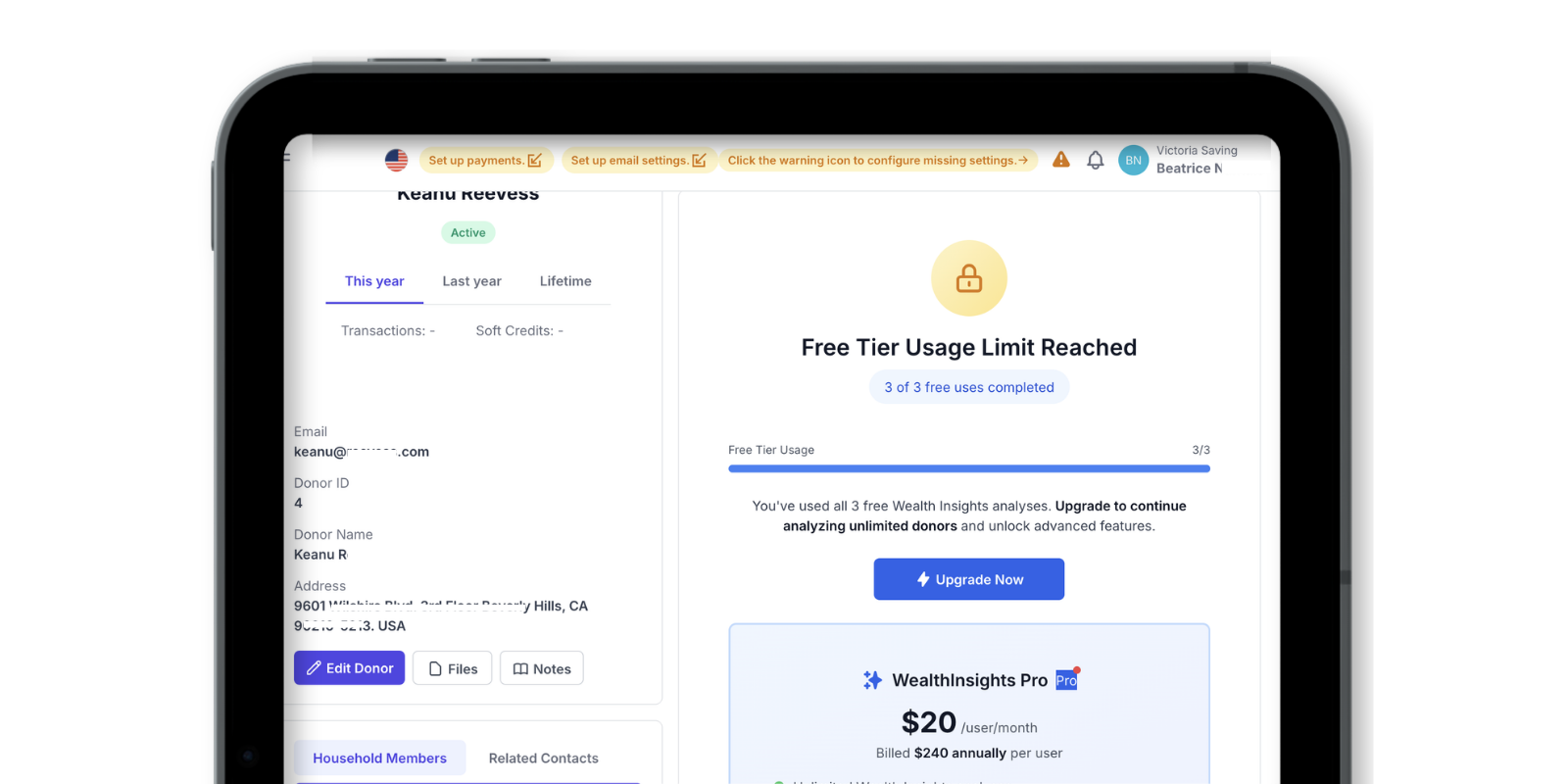The width and height of the screenshot is (1568, 784).
Task: Click the Edit Donor button
Action: click(349, 668)
